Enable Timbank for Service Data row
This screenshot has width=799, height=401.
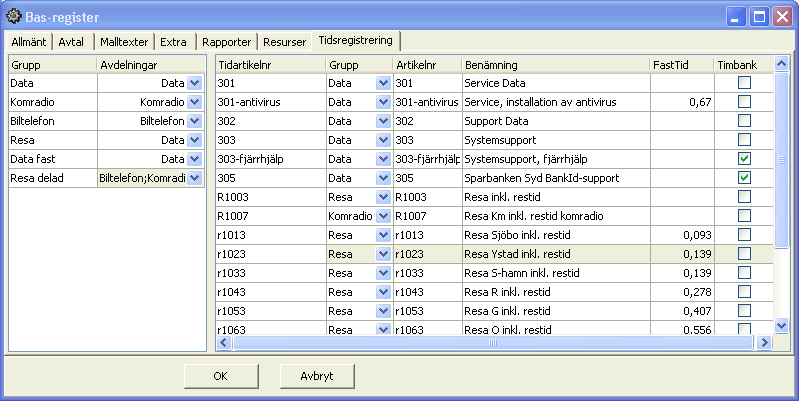pos(744,83)
